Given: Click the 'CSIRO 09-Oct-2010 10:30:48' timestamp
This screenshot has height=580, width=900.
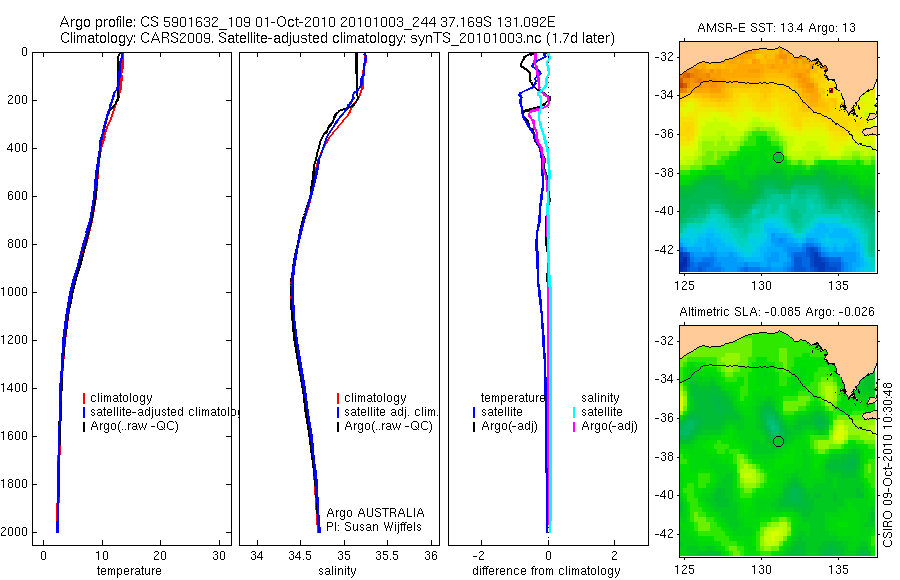Looking at the screenshot, I should point(887,464).
